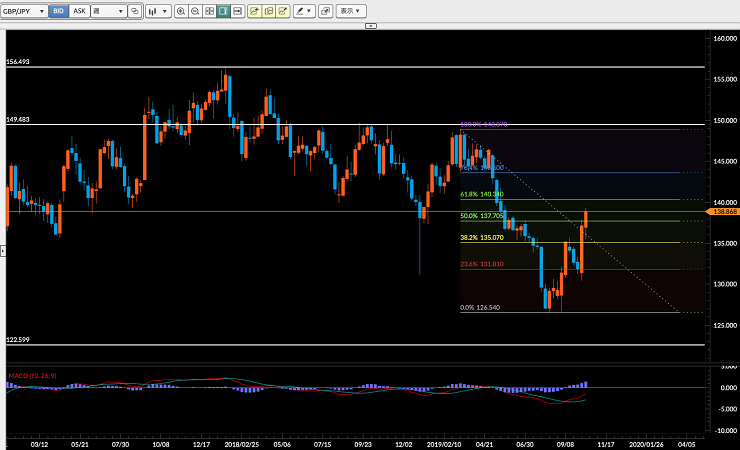The height and width of the screenshot is (450, 740).
Task: Select the 149.483 horizontal line label
Action: coord(18,120)
